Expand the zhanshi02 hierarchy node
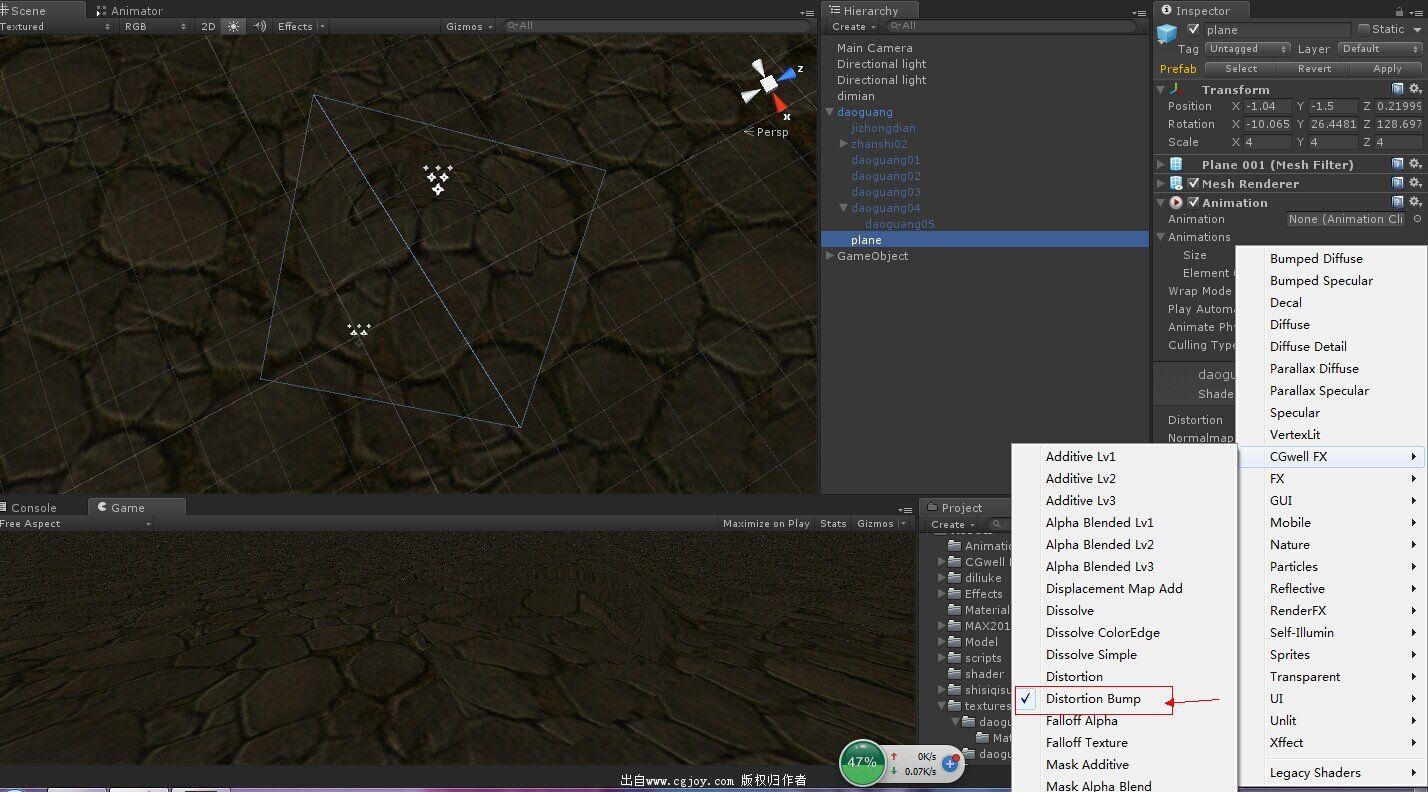The height and width of the screenshot is (792, 1428). click(843, 144)
